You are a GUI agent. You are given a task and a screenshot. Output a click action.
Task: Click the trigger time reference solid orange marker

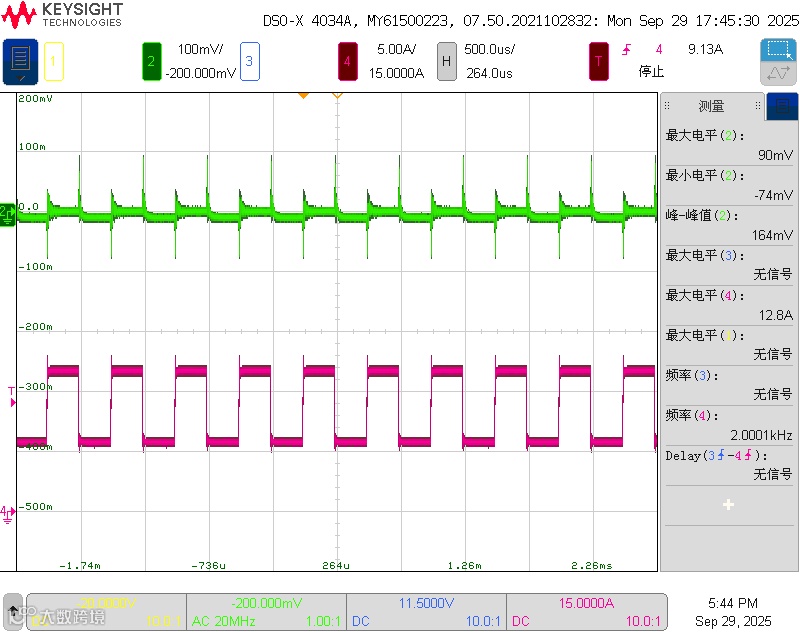tap(303, 95)
